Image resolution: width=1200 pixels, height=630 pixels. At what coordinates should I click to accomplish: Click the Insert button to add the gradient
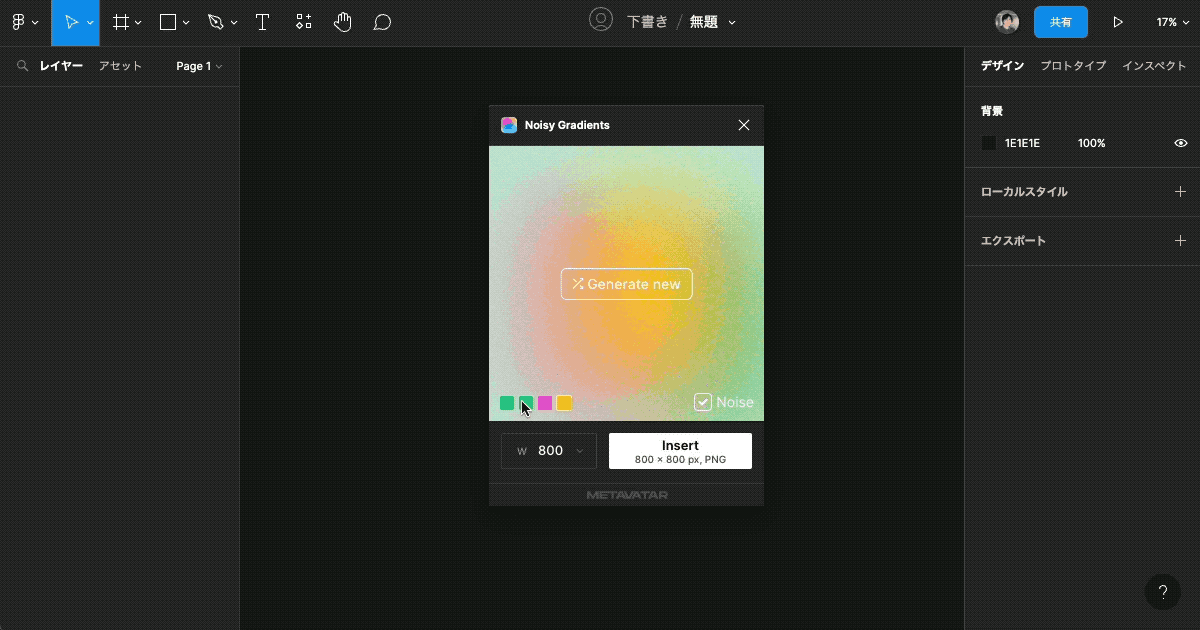click(680, 451)
